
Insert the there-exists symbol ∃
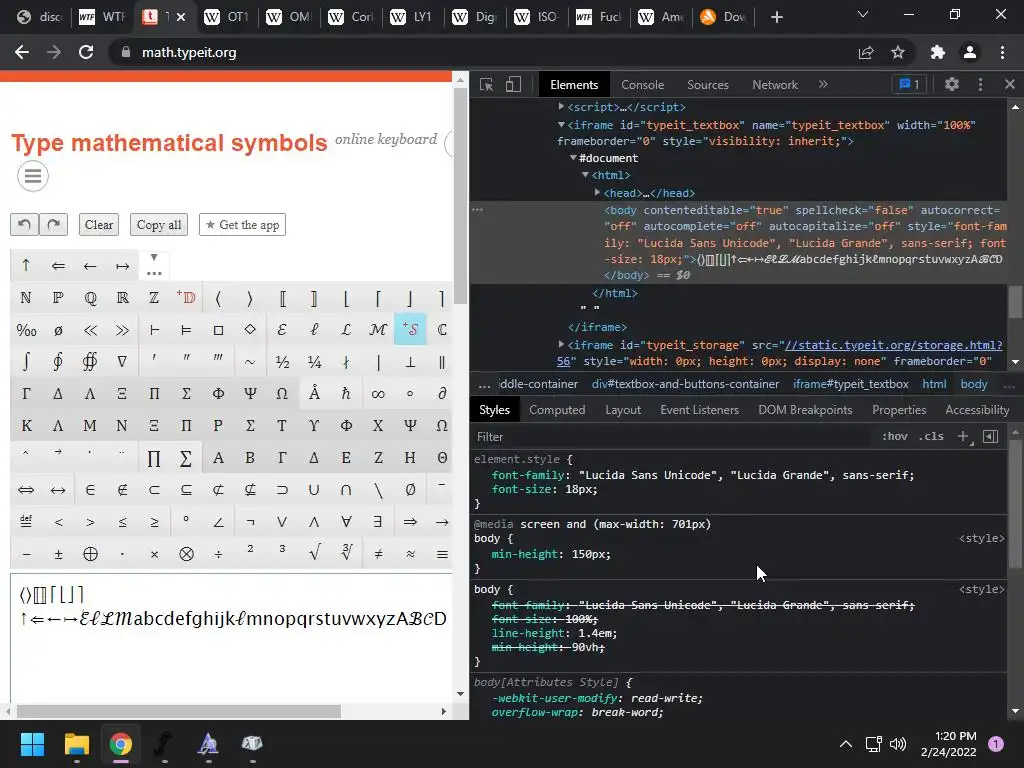point(378,522)
